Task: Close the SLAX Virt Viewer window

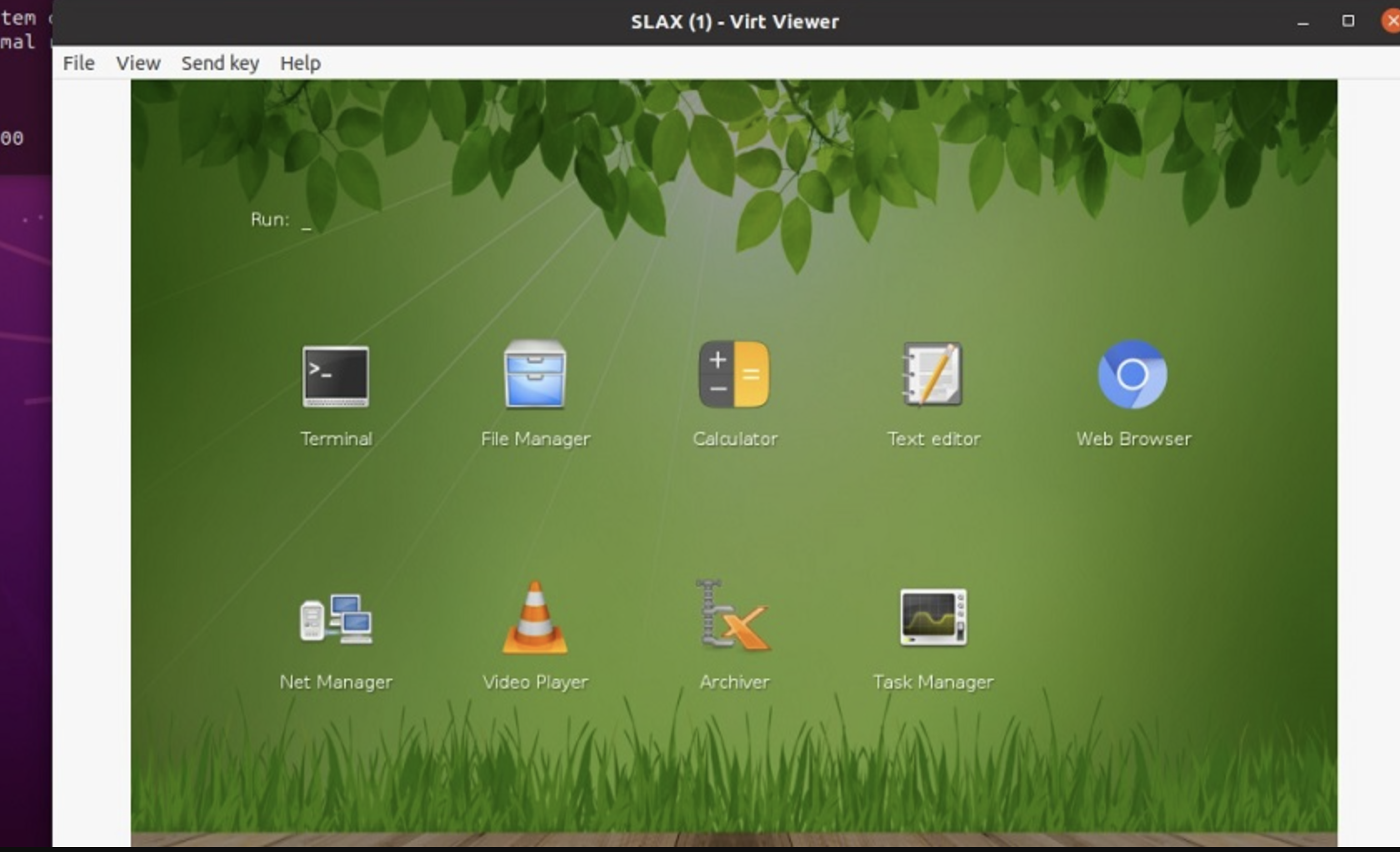Action: point(1391,21)
